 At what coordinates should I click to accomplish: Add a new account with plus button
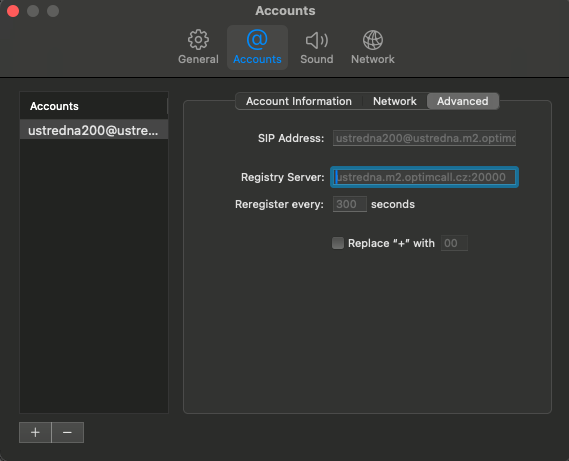(35, 432)
